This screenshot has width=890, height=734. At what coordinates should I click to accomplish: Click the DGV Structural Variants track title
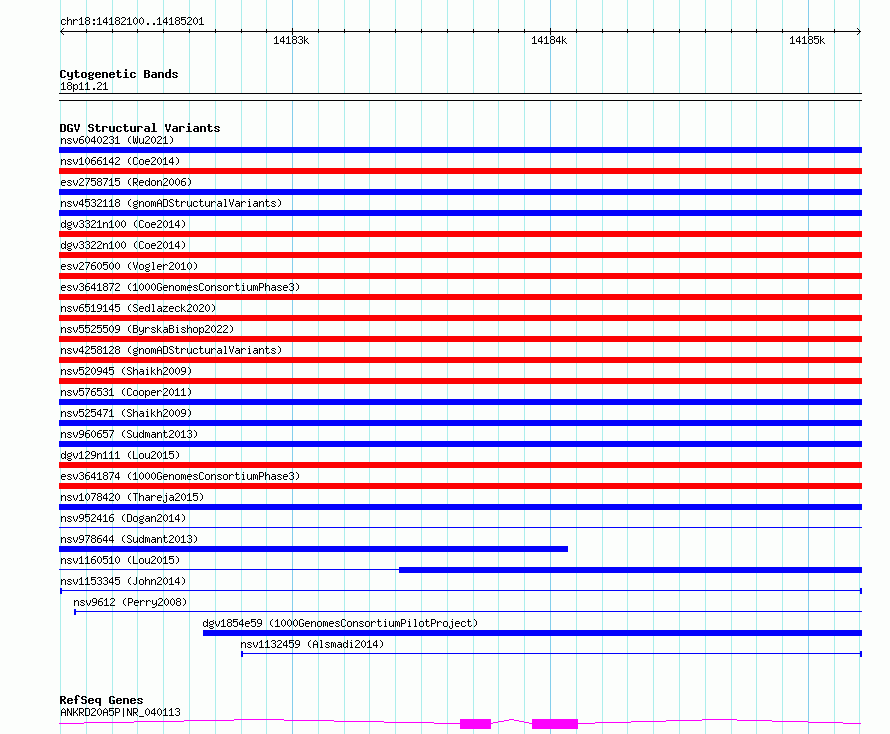(140, 128)
